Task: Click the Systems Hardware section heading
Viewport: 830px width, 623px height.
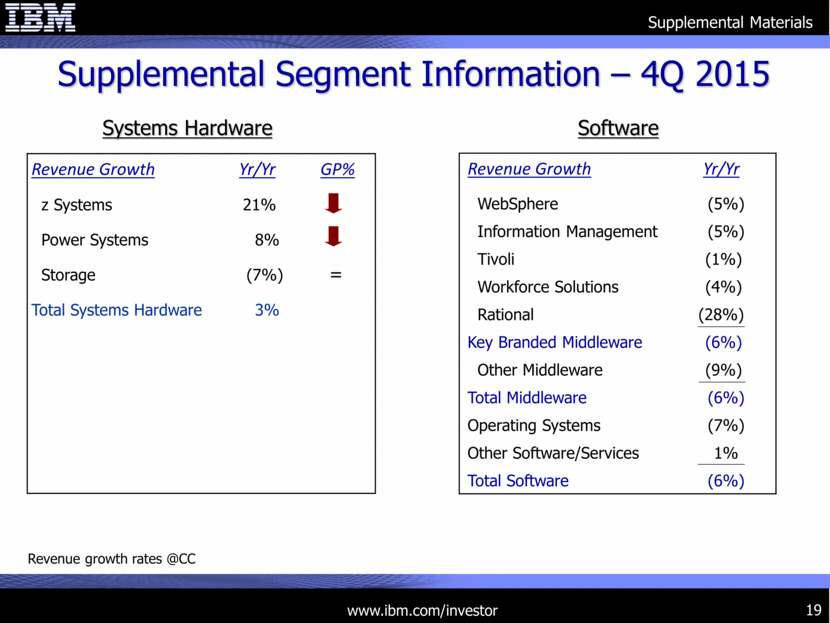Action: pyautogui.click(x=187, y=128)
